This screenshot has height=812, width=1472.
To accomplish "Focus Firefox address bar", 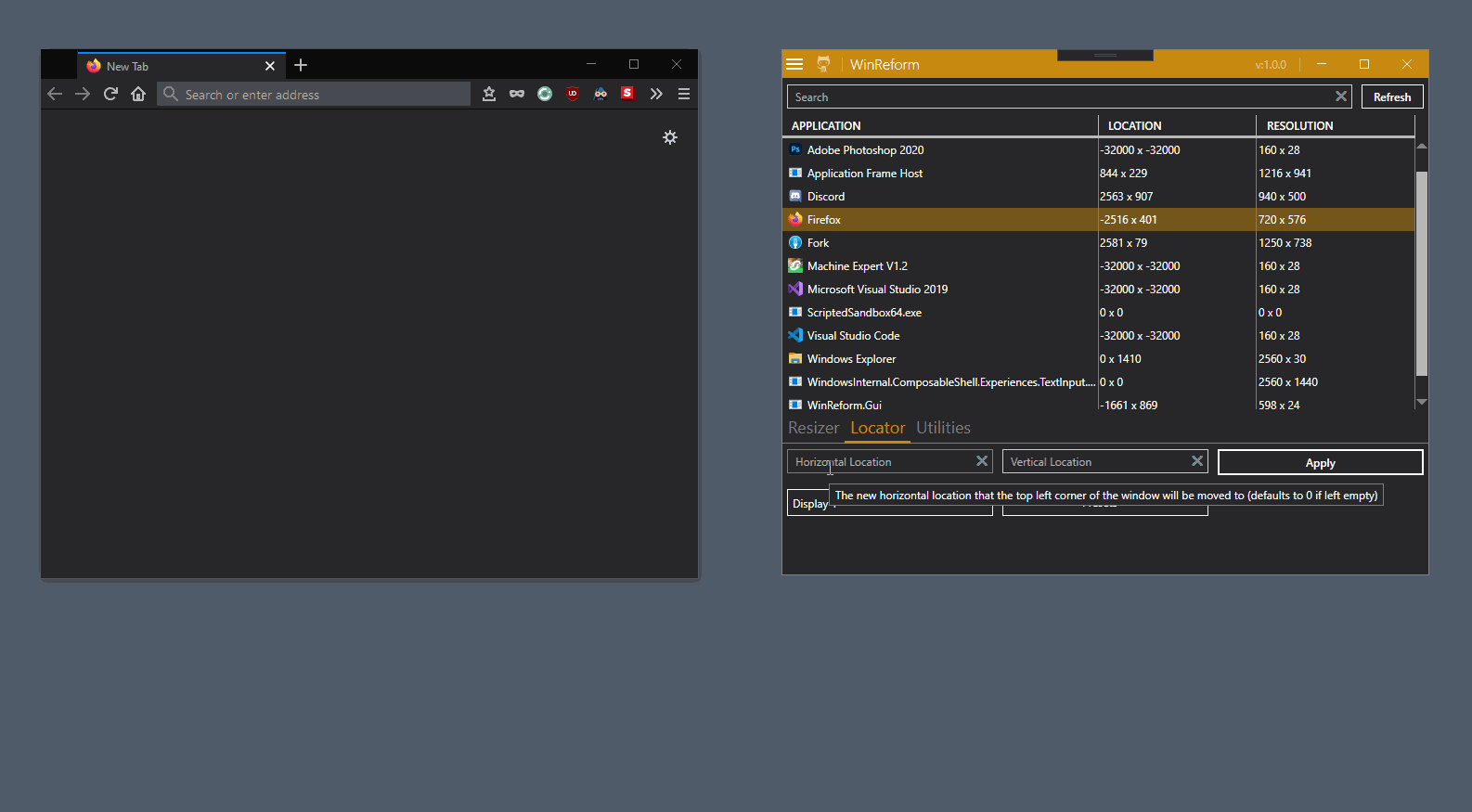I will [x=314, y=94].
